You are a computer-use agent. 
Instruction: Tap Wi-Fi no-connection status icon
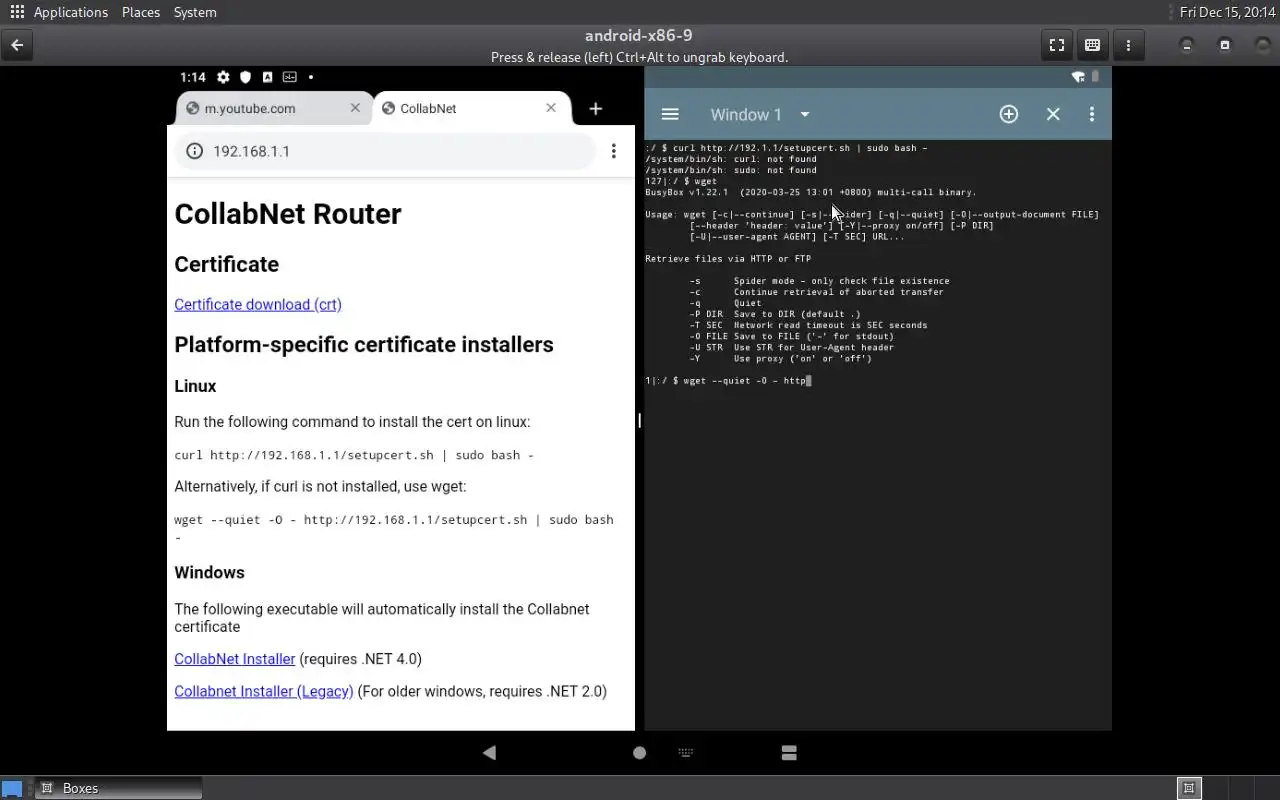tap(1078, 77)
